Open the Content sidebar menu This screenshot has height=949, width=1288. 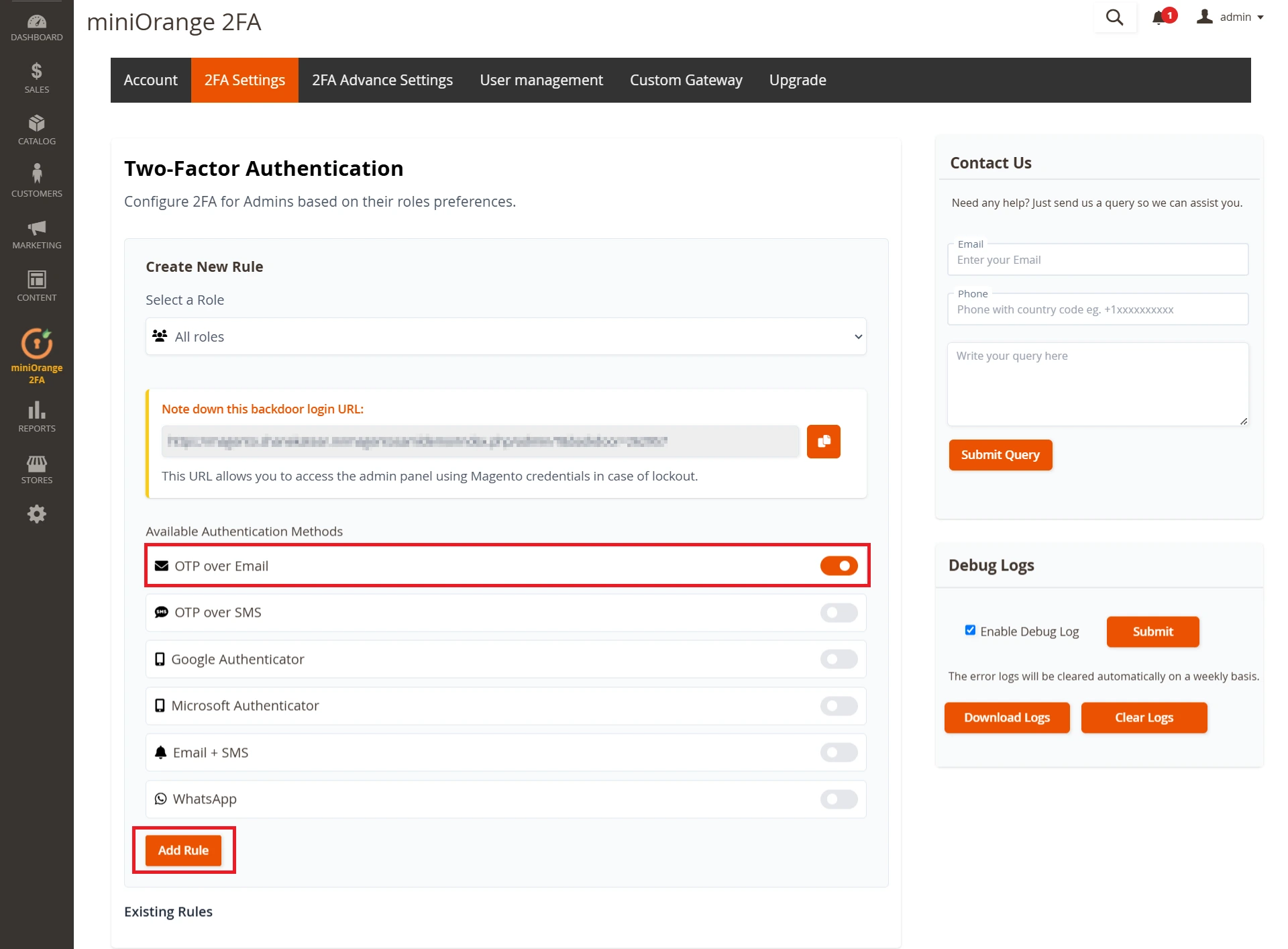tap(37, 286)
